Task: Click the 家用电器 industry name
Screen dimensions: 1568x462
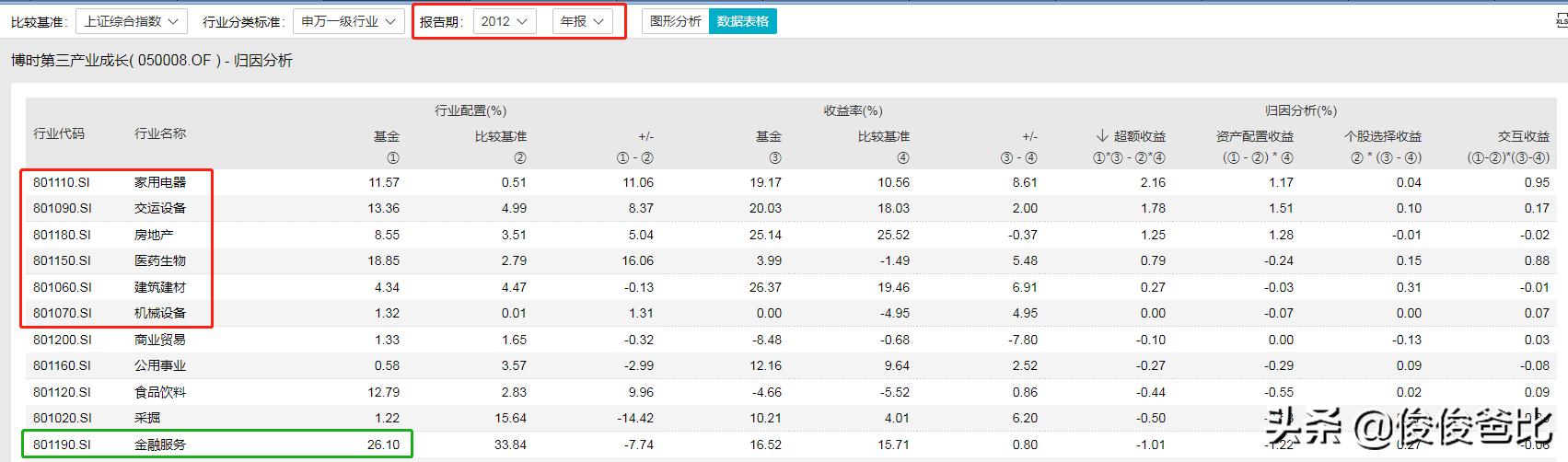Action: point(160,182)
